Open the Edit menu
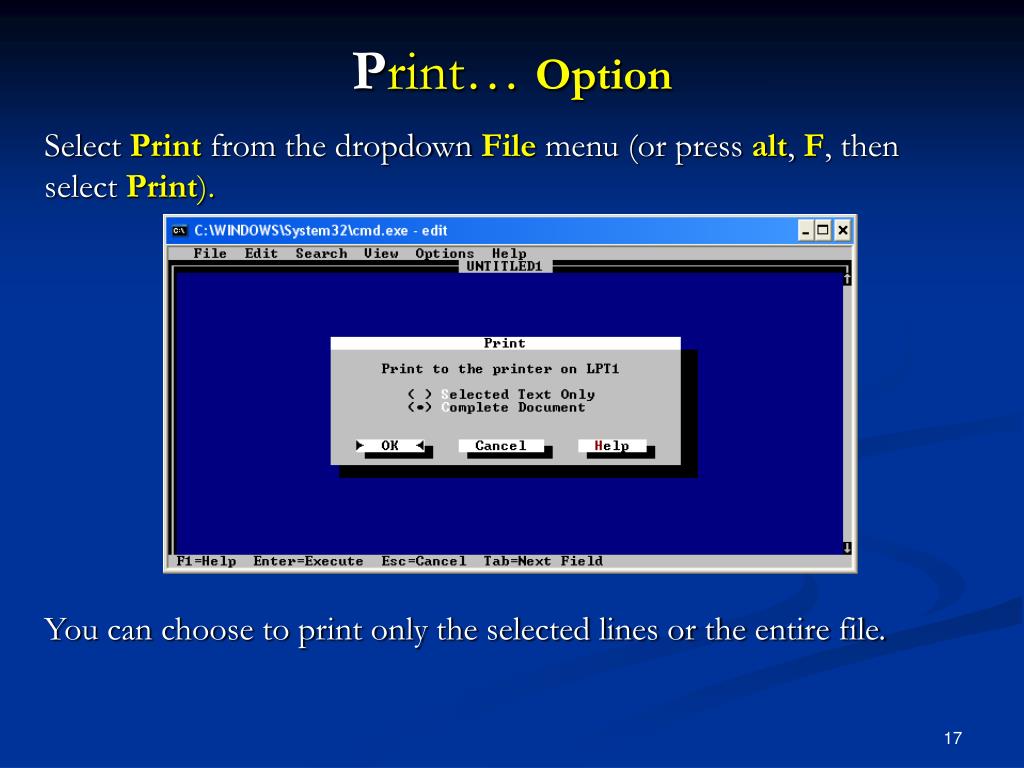Image resolution: width=1024 pixels, height=768 pixels. (x=261, y=253)
